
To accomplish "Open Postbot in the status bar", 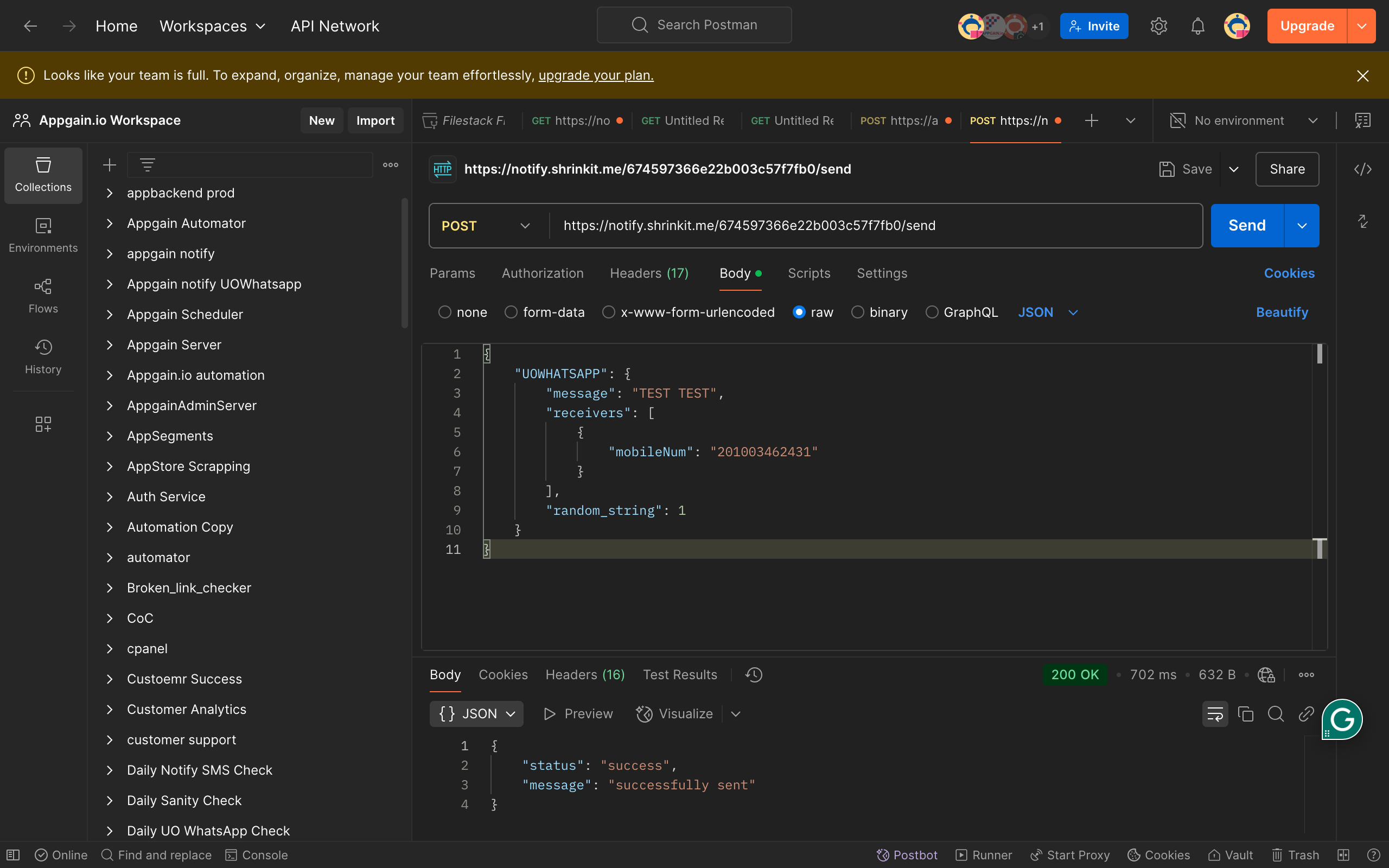I will click(907, 855).
